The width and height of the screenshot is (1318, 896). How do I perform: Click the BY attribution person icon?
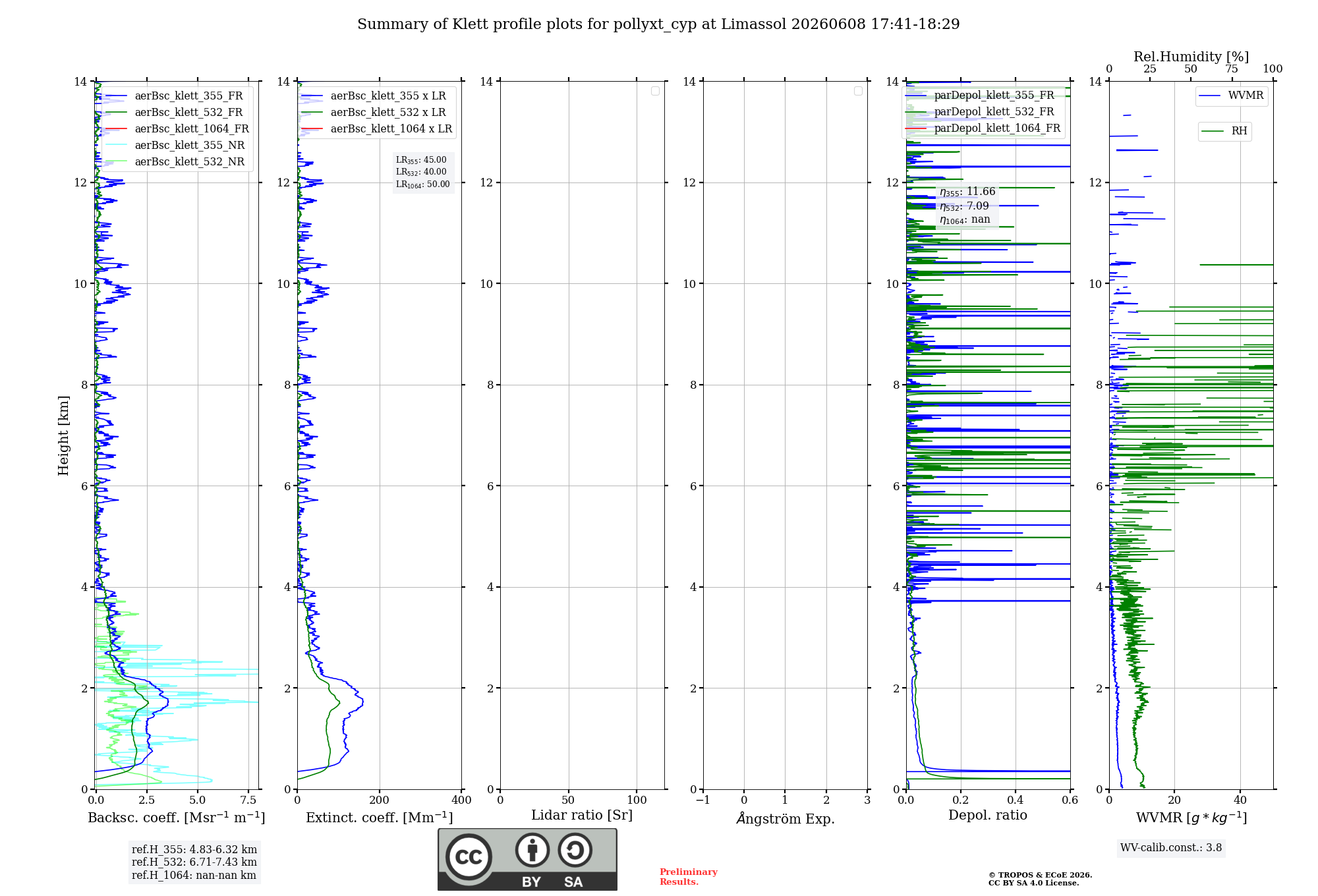(x=532, y=850)
